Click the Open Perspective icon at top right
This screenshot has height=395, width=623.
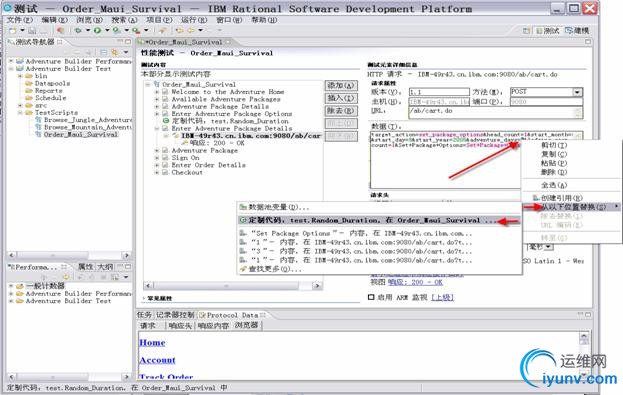coord(526,31)
